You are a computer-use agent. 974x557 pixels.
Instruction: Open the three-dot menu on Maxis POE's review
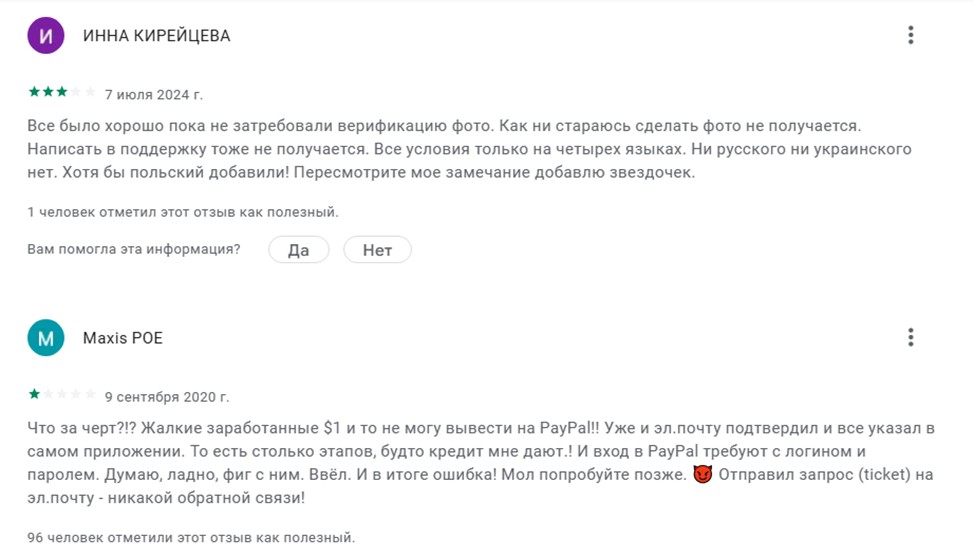coord(910,337)
